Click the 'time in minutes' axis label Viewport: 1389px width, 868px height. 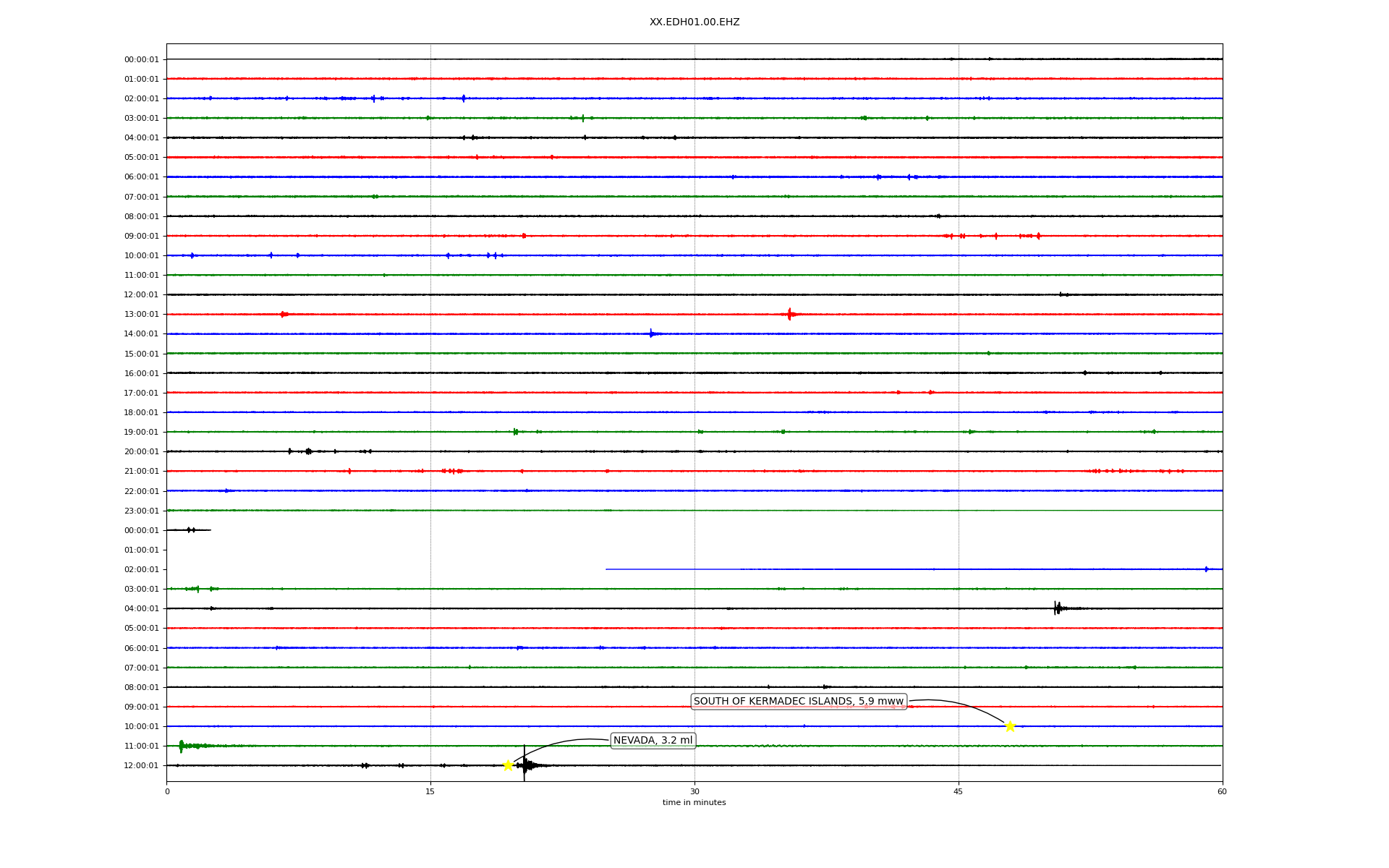point(694,803)
